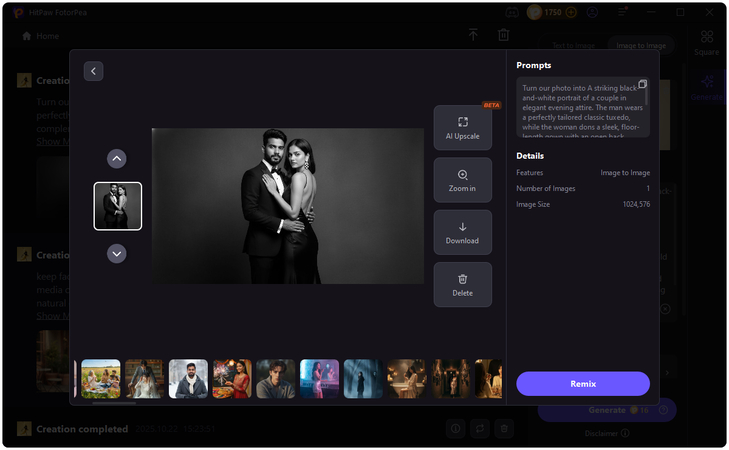
Task: Click the upload arrow icon in background toolbar
Action: pos(473,34)
